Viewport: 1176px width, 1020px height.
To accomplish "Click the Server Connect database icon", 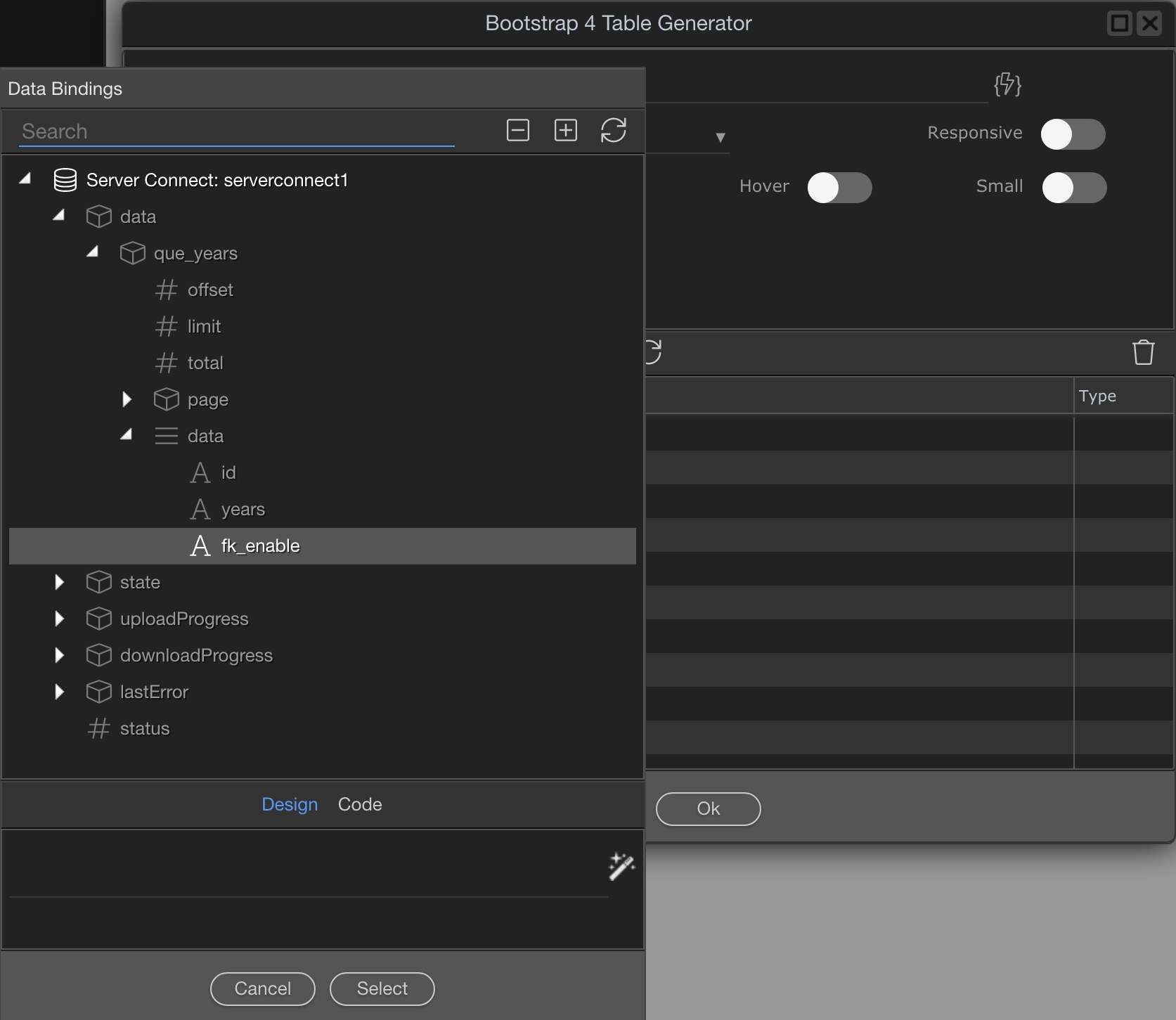I will pos(65,181).
